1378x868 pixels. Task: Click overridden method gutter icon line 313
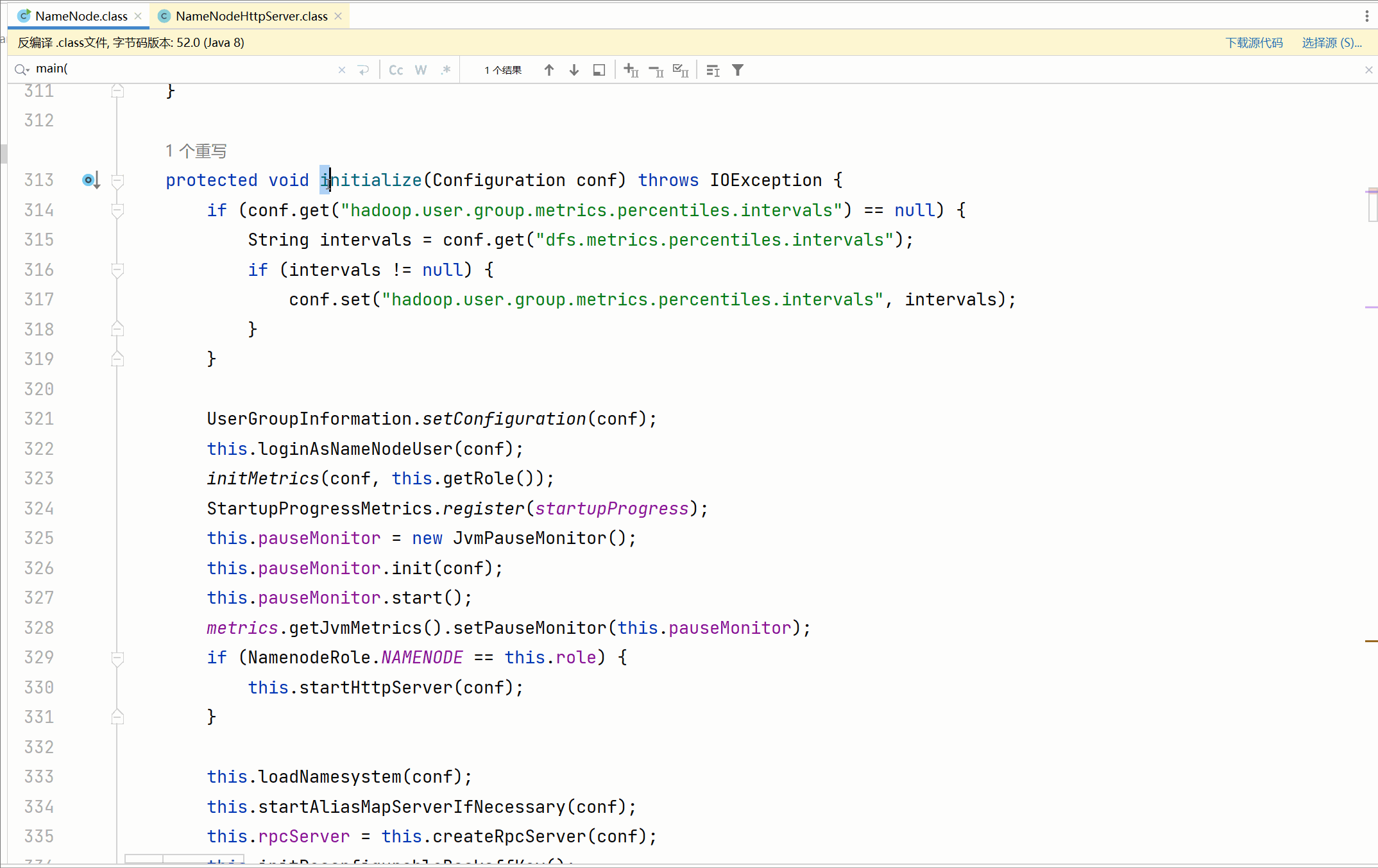click(x=90, y=180)
